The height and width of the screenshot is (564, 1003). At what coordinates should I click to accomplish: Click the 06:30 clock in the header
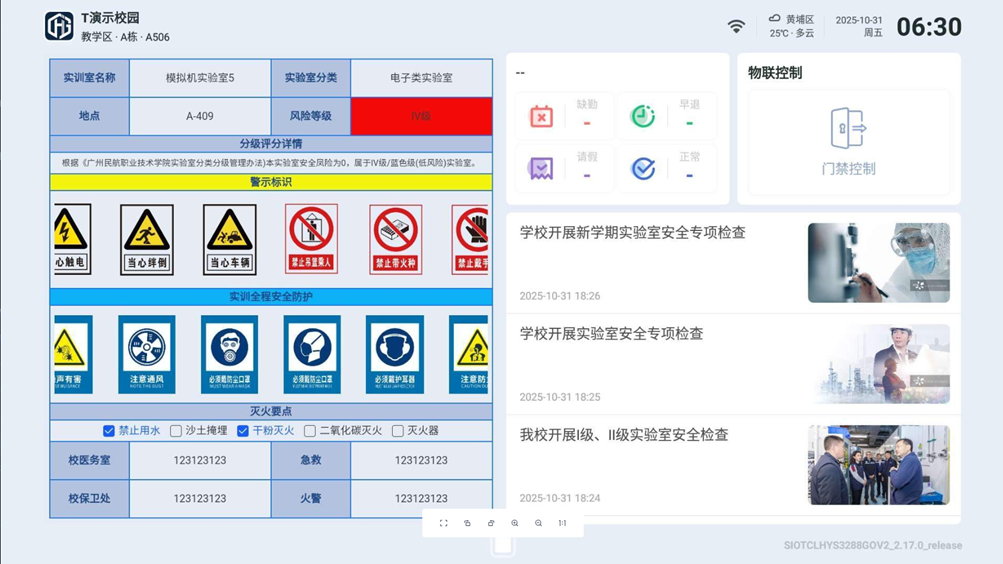(929, 27)
